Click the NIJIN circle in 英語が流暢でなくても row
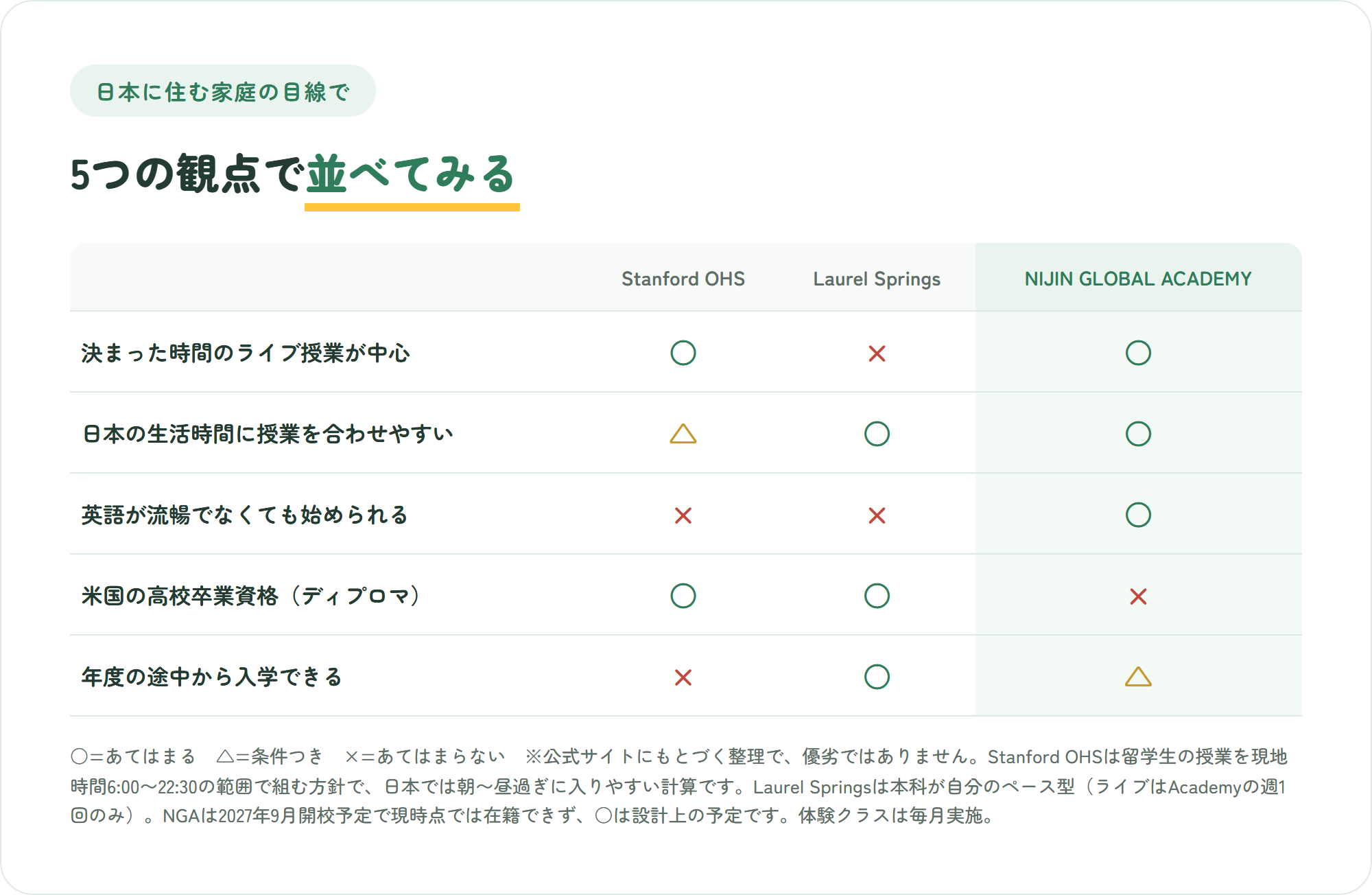 (1138, 515)
